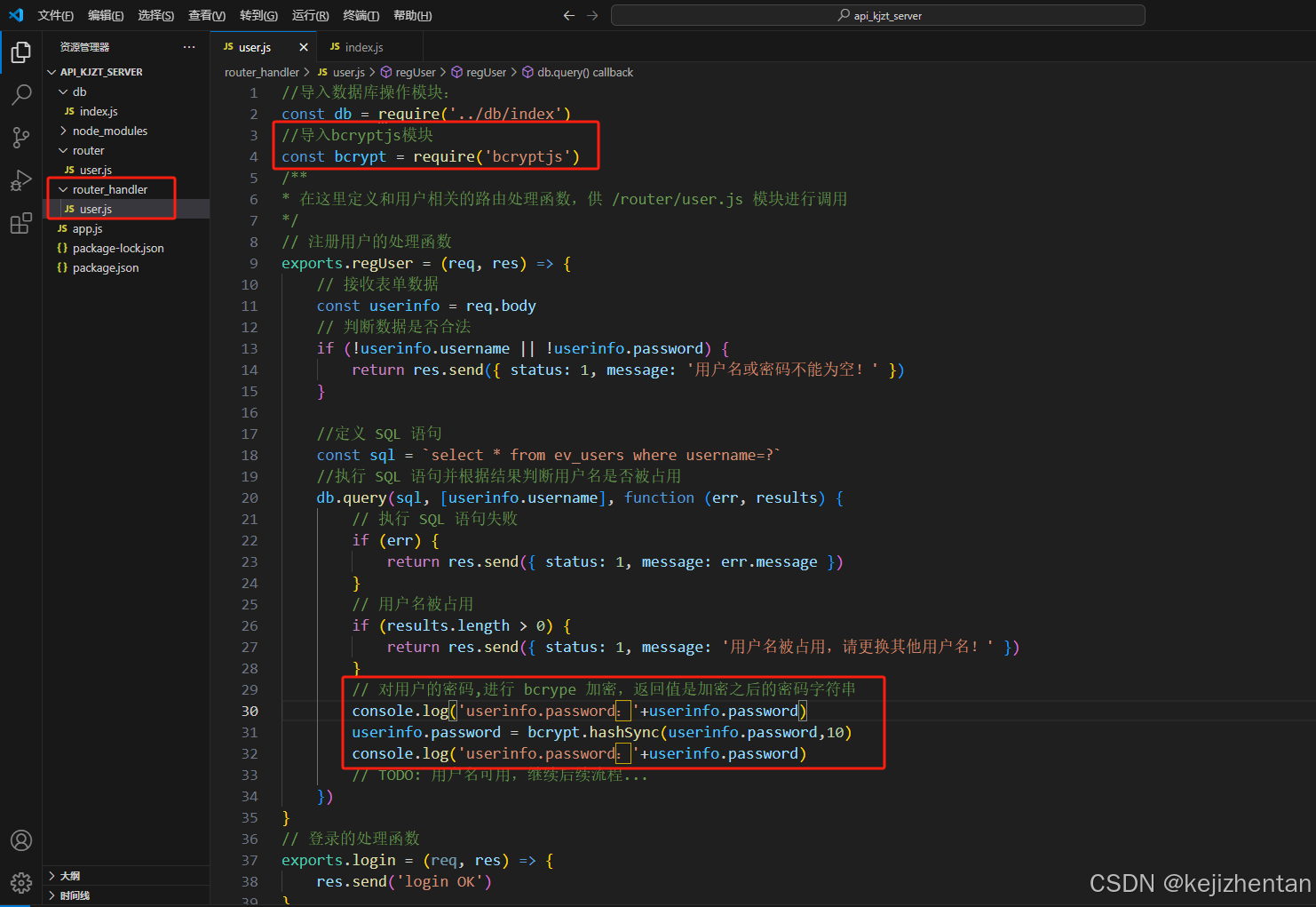Click 'err.message' on line 23

(769, 561)
